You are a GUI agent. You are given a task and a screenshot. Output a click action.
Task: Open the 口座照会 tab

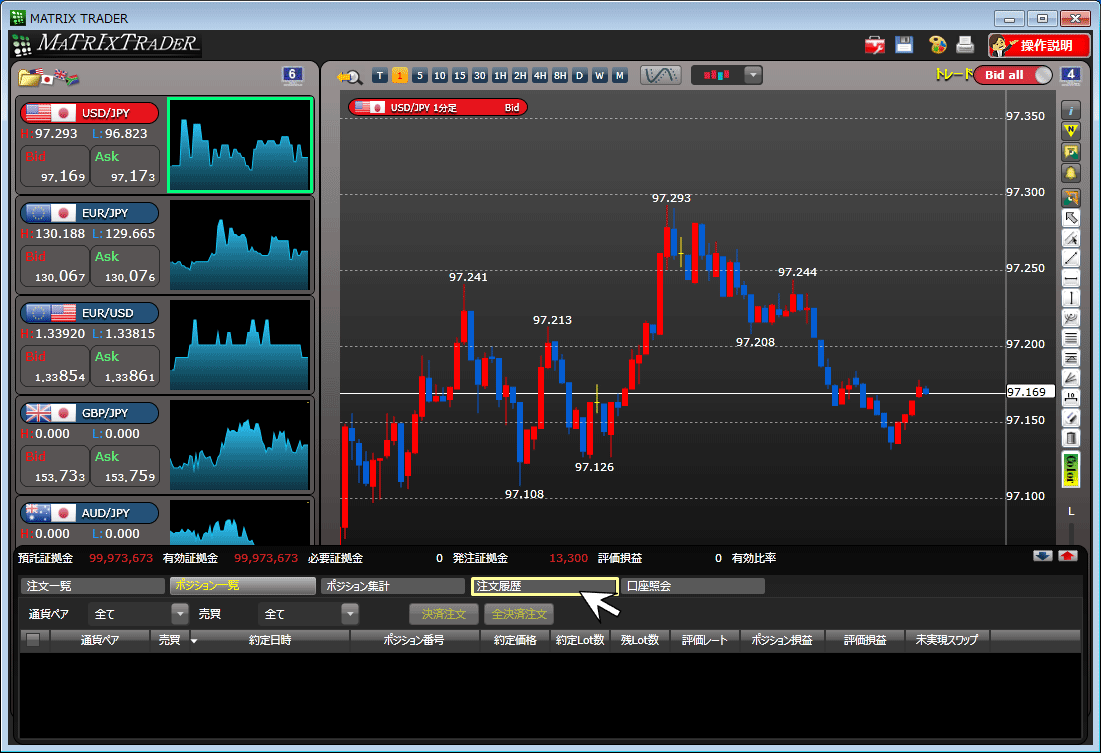click(x=693, y=586)
